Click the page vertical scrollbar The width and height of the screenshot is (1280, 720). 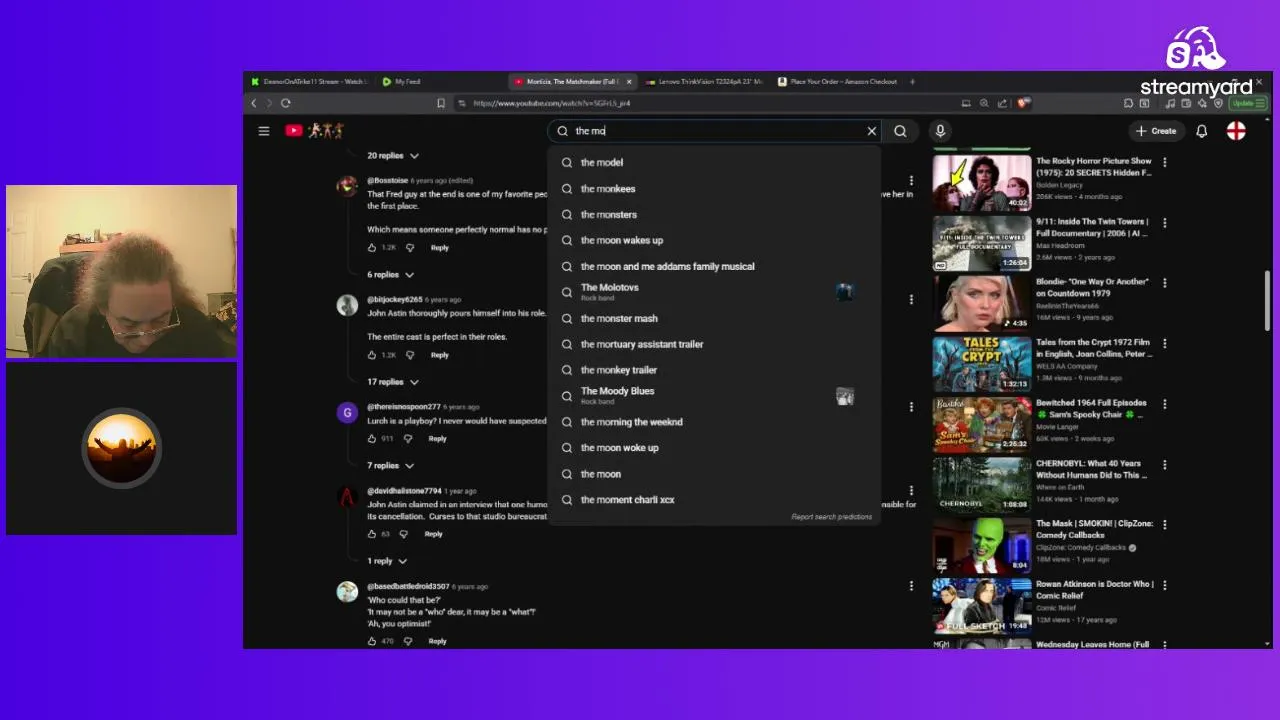(x=1269, y=300)
